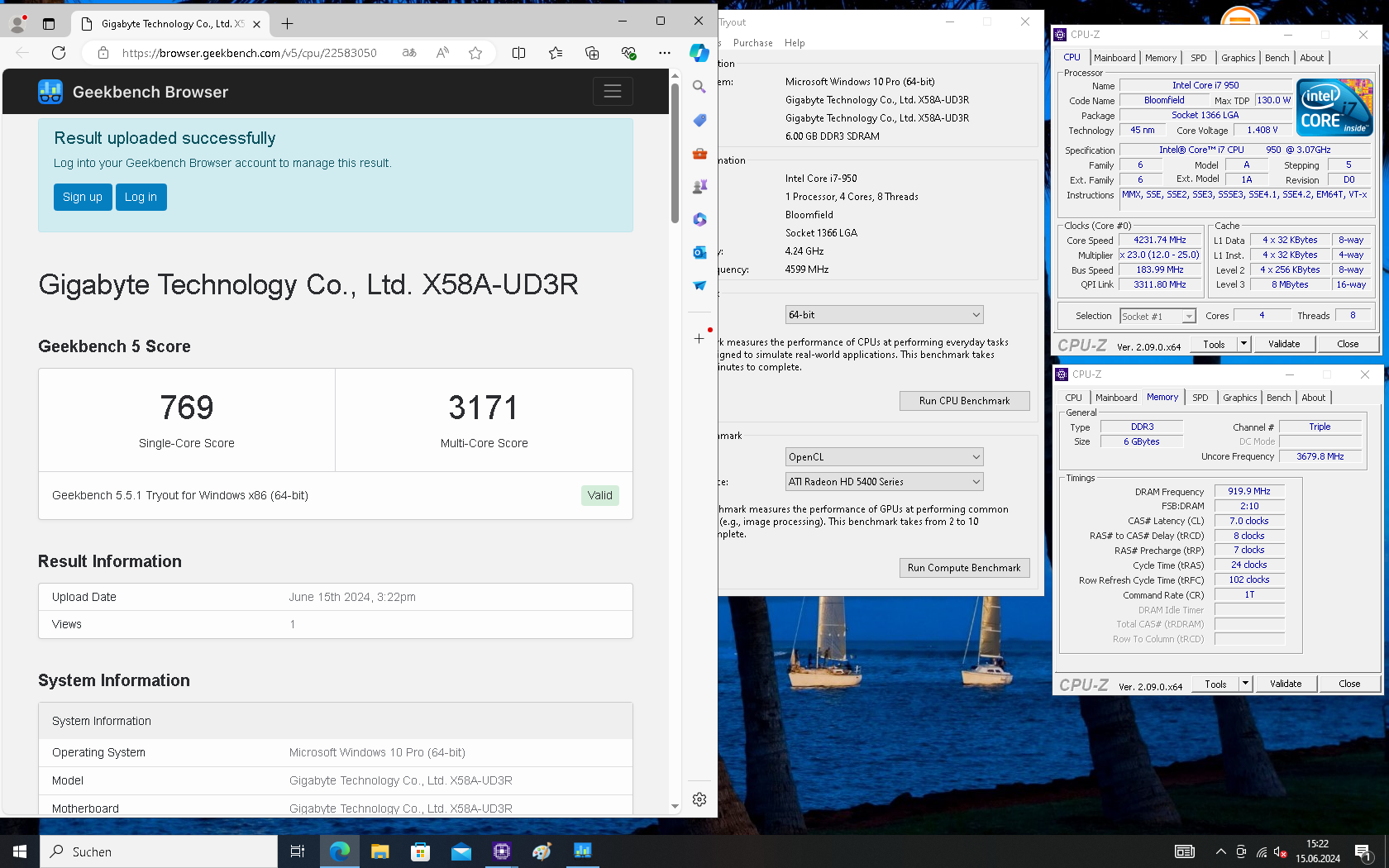Click the Windows taskbar search box

(x=159, y=851)
